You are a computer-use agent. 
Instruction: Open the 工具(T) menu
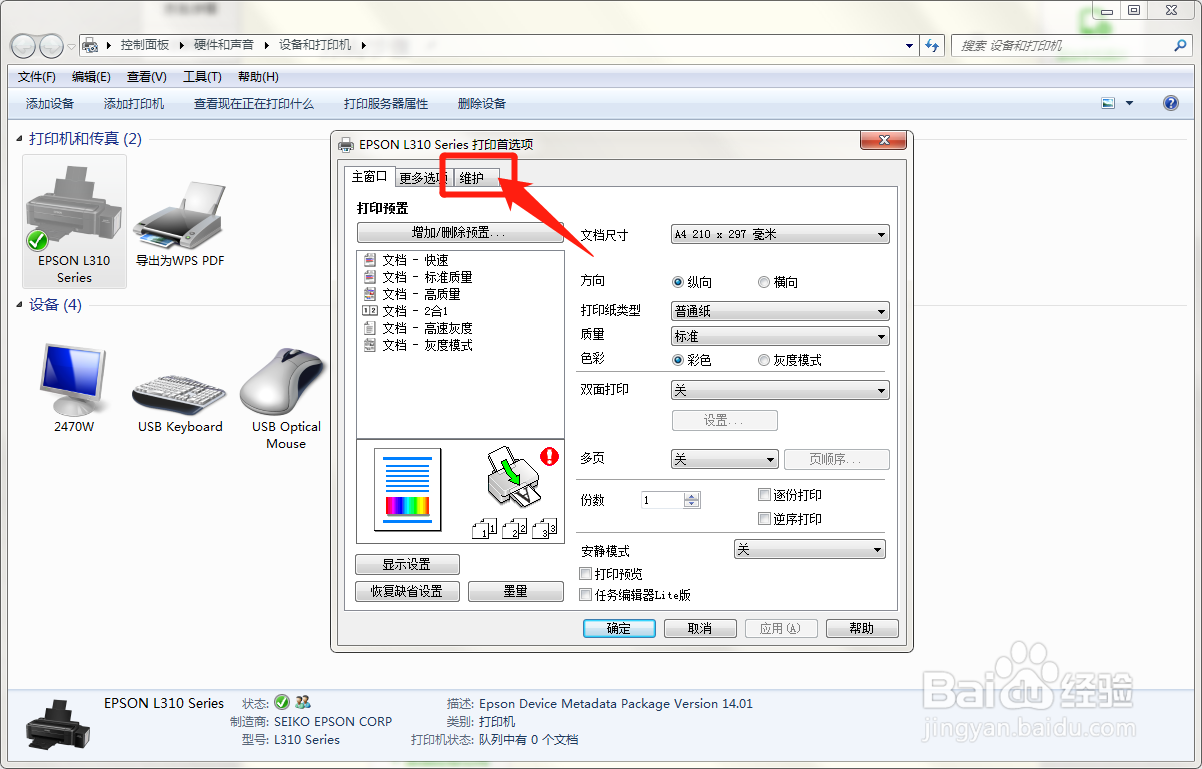tap(202, 77)
